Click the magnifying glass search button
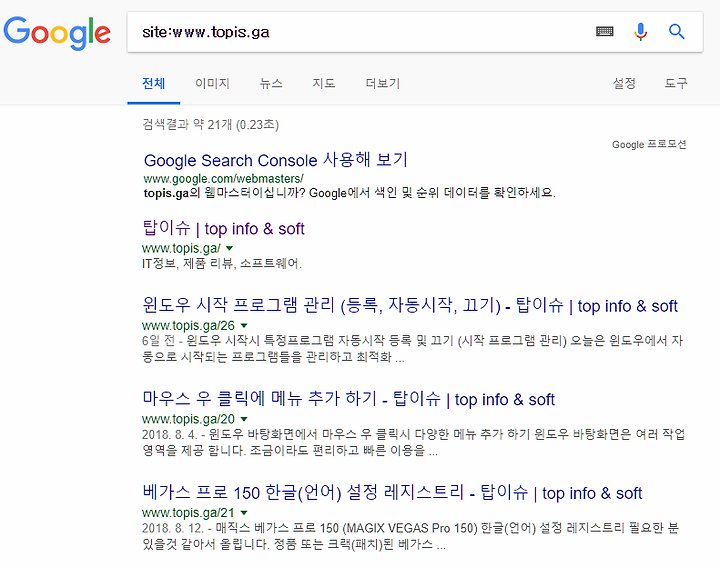The image size is (720, 567). [x=676, y=32]
